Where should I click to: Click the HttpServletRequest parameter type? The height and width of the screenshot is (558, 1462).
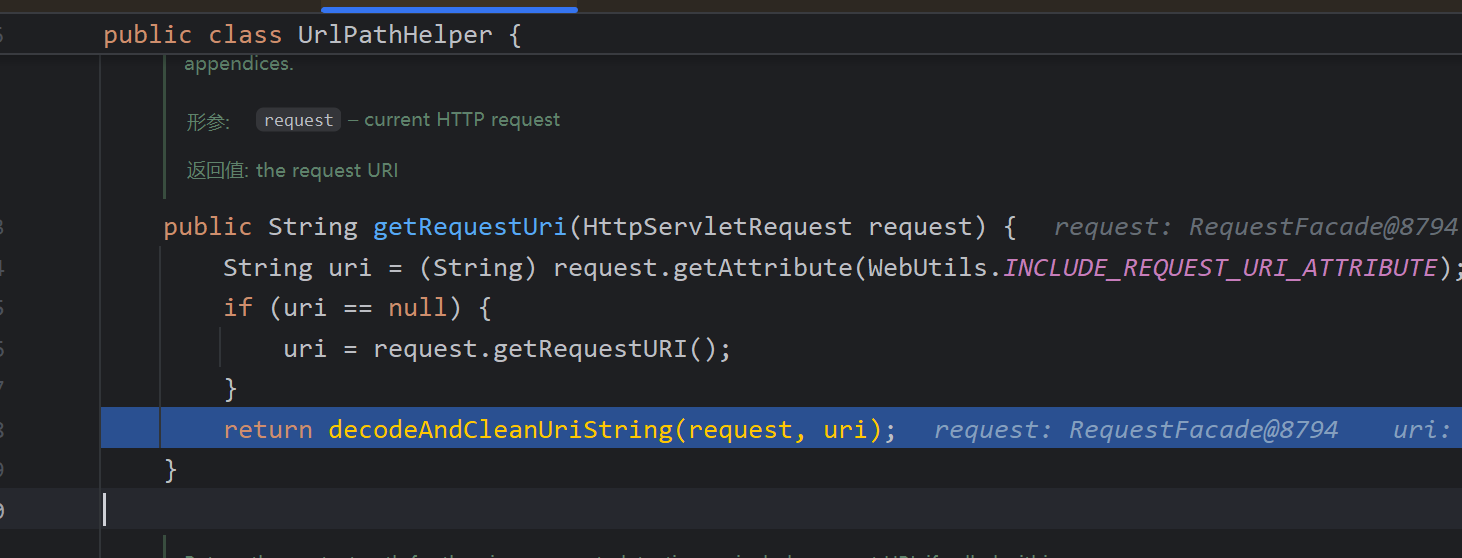pyautogui.click(x=717, y=227)
